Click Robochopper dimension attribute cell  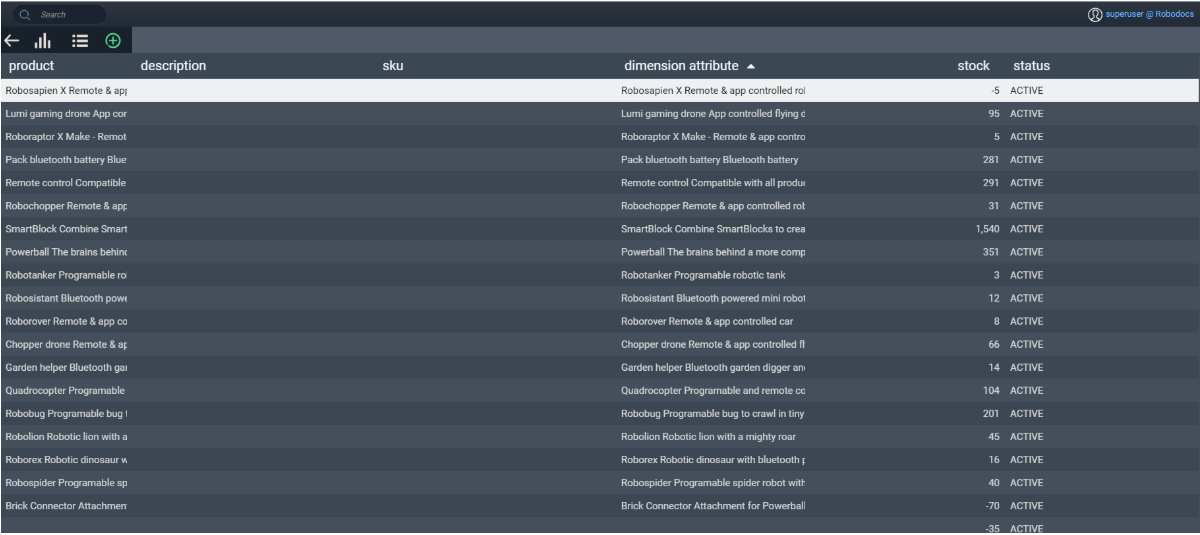713,206
